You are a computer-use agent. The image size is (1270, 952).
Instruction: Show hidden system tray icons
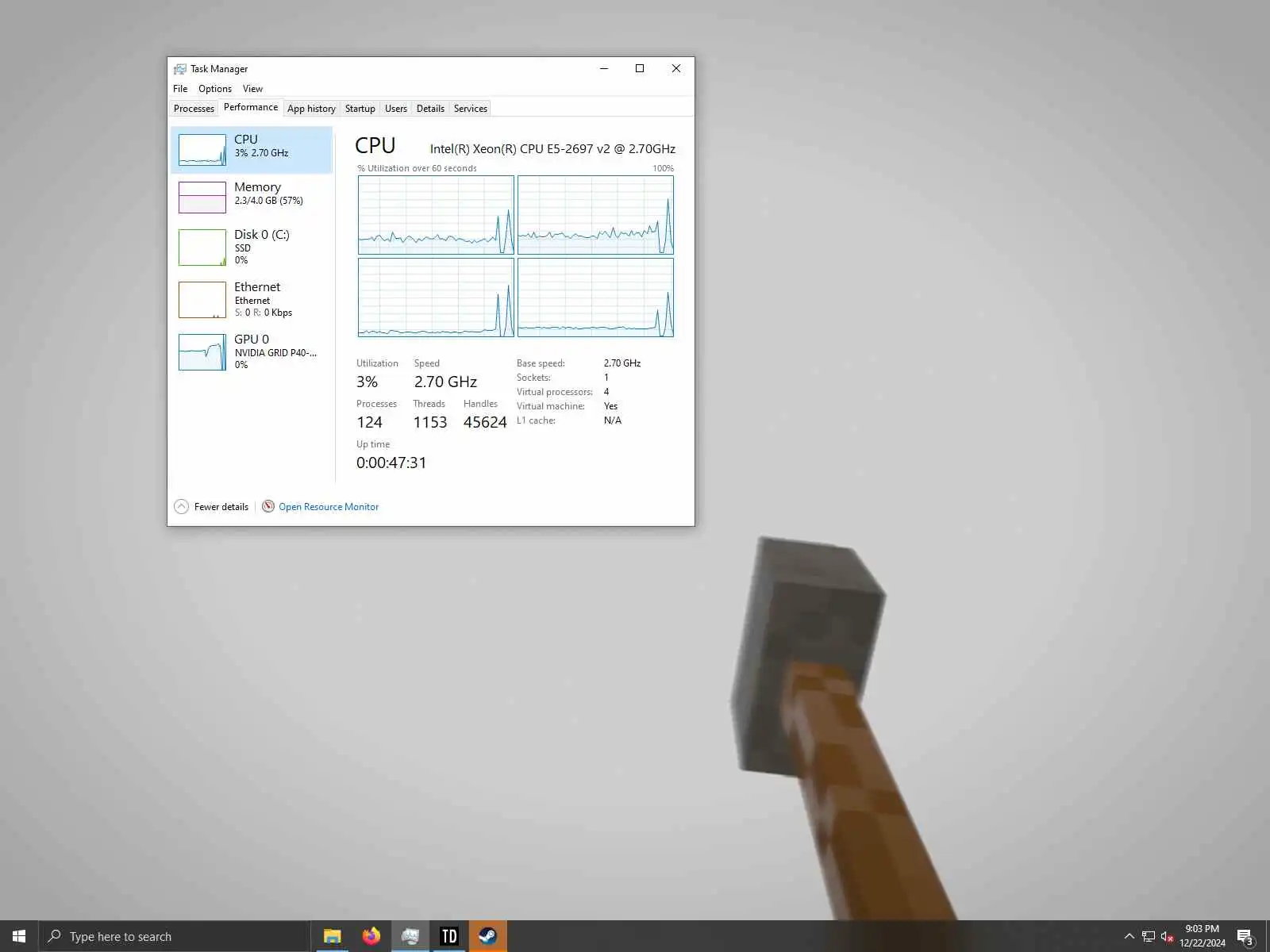tap(1129, 936)
